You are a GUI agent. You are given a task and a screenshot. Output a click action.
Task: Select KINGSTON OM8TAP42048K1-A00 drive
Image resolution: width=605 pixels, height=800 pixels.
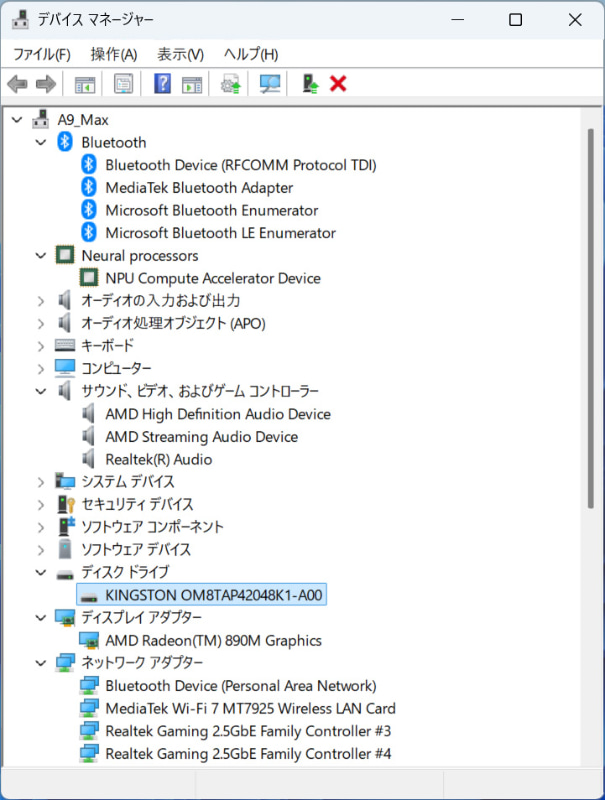(201, 595)
